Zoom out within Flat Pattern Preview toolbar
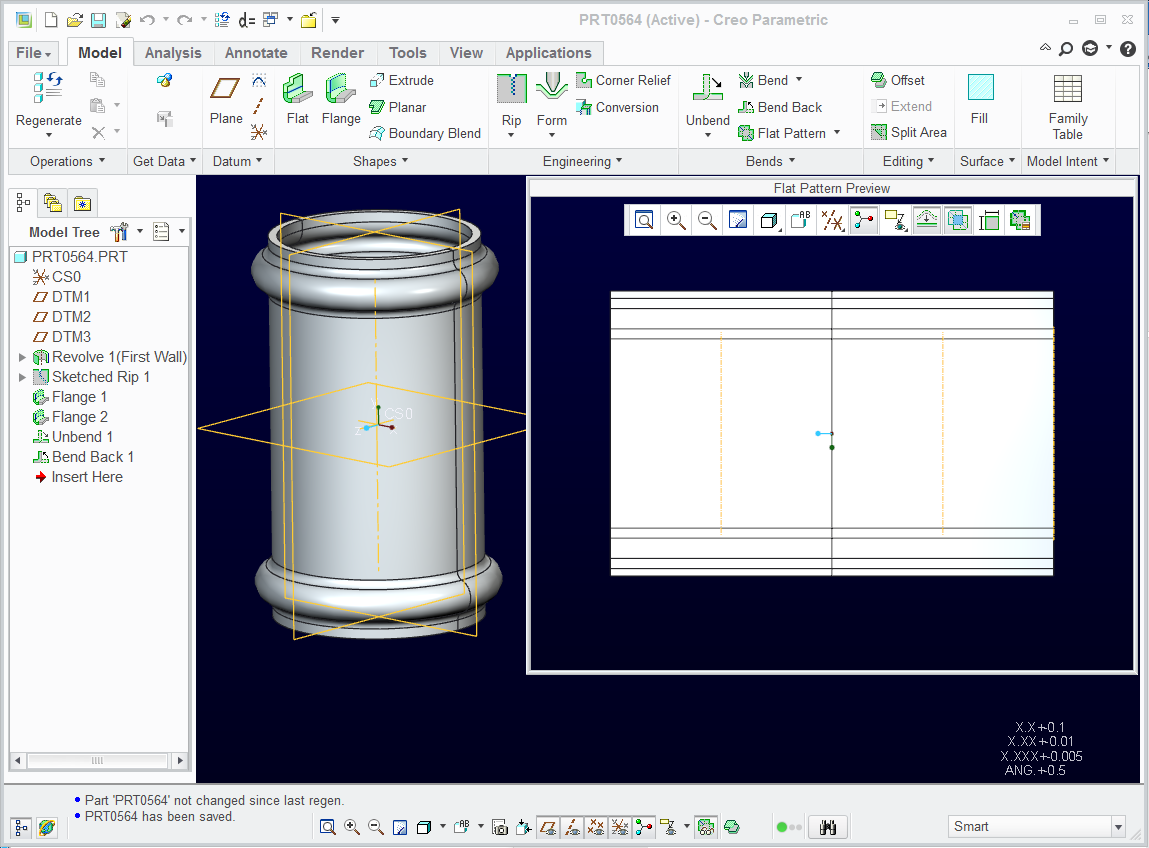The image size is (1149, 848). 707,220
